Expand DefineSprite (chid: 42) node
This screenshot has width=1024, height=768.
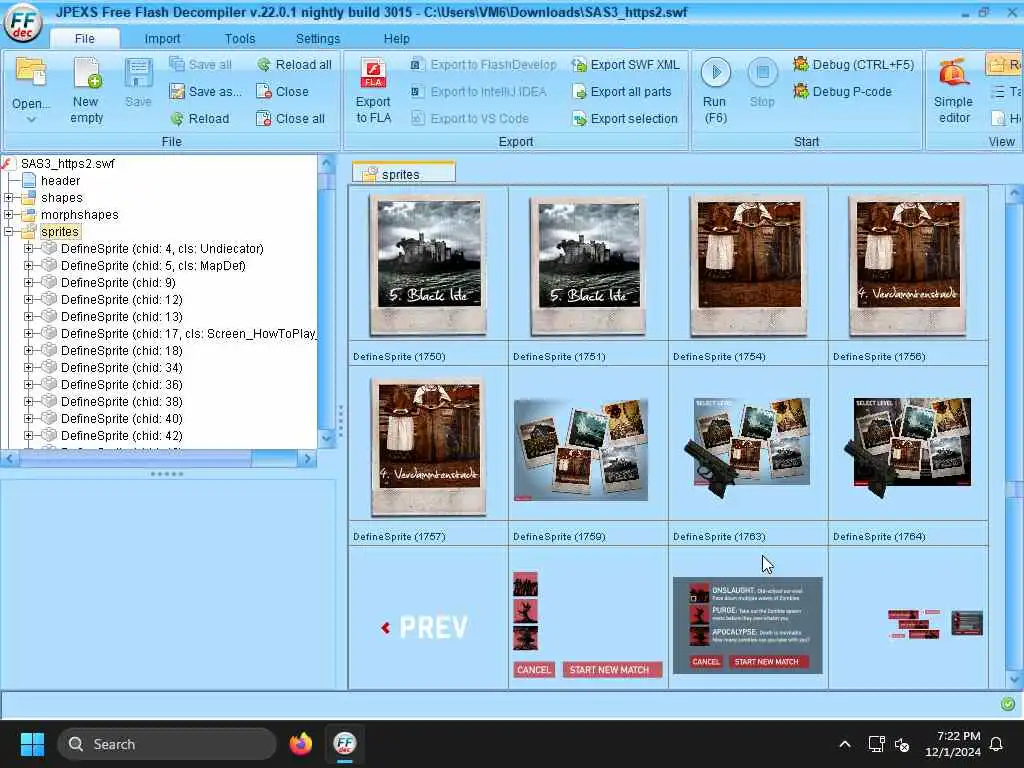tap(28, 435)
